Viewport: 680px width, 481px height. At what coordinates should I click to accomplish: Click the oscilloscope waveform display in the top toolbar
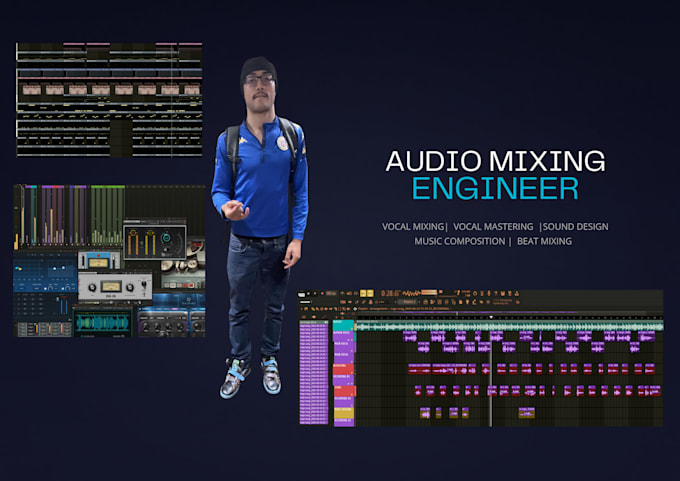412,293
